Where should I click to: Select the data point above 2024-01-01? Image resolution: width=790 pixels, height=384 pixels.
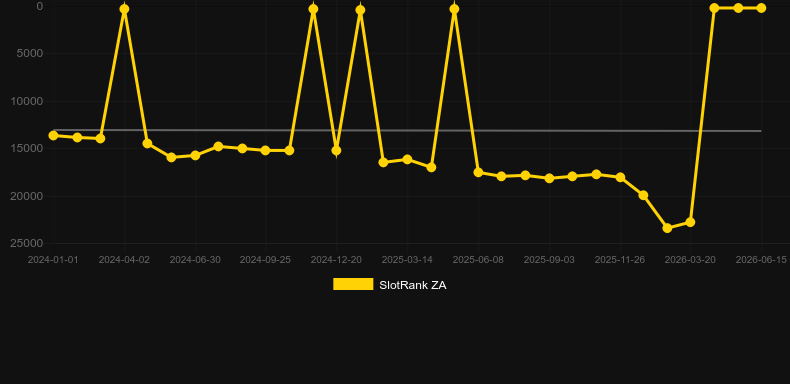tap(53, 135)
